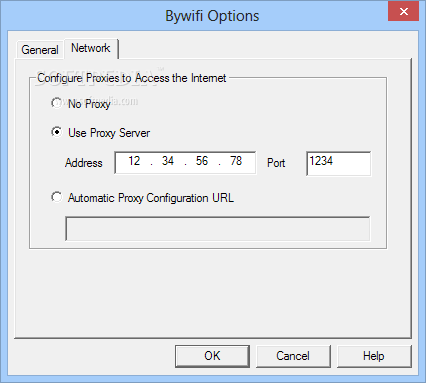Select the No Proxy radio button
This screenshot has width=426, height=383.
pyautogui.click(x=57, y=103)
